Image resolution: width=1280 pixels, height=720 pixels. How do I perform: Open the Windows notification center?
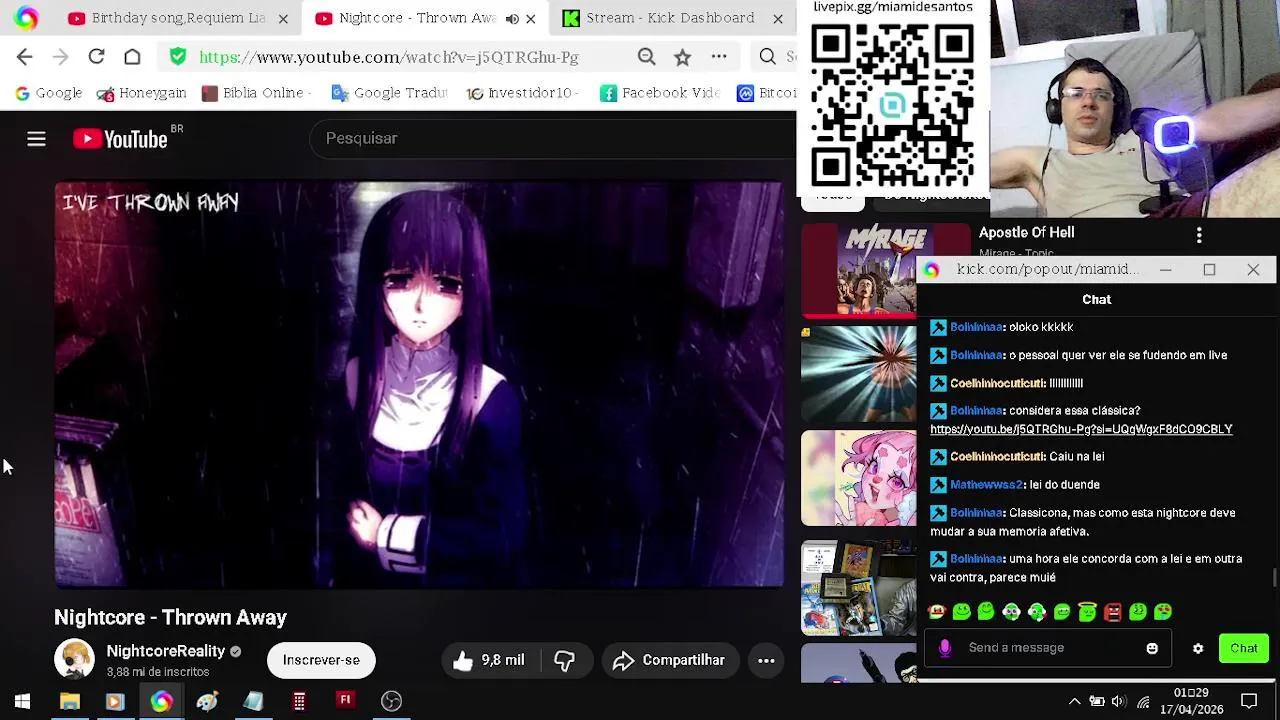(x=1249, y=701)
